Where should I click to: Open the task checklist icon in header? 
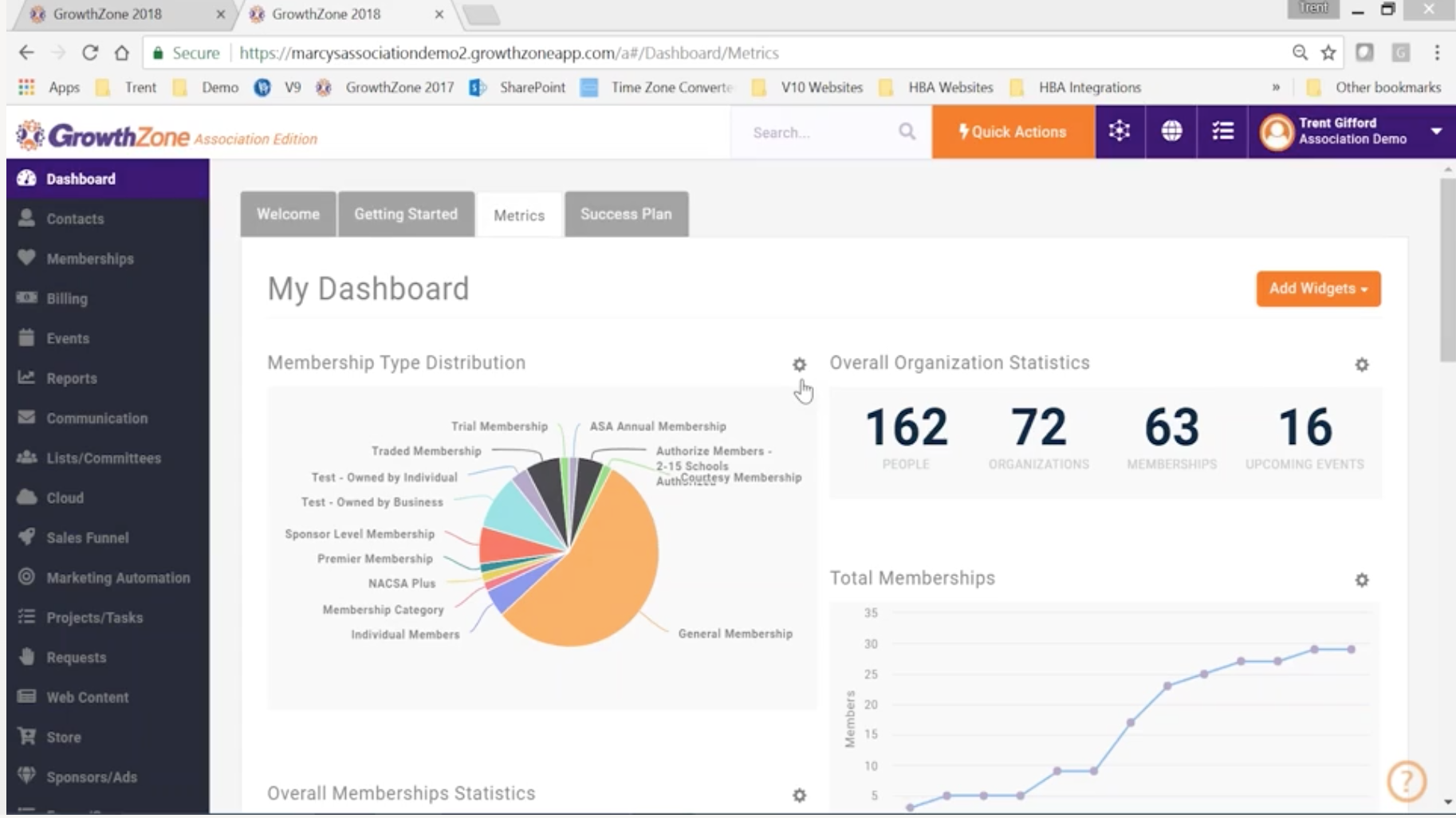[1222, 132]
